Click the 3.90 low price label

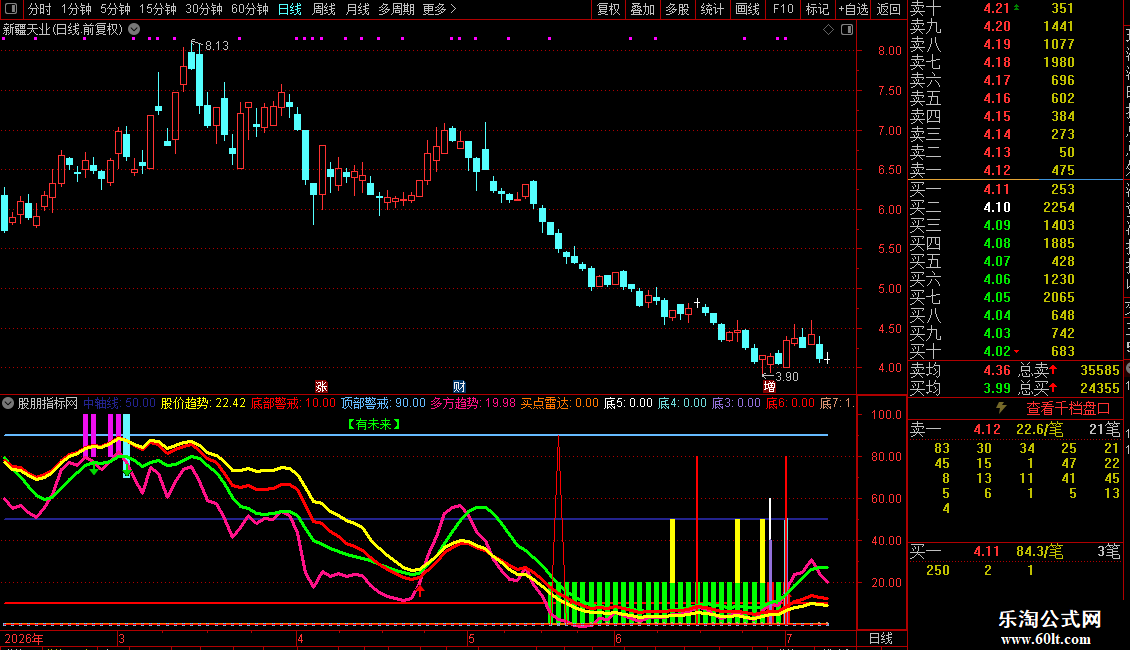787,377
